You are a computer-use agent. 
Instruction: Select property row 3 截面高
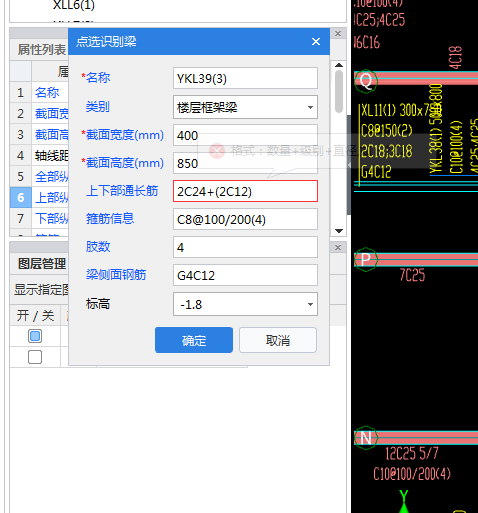pyautogui.click(x=39, y=134)
